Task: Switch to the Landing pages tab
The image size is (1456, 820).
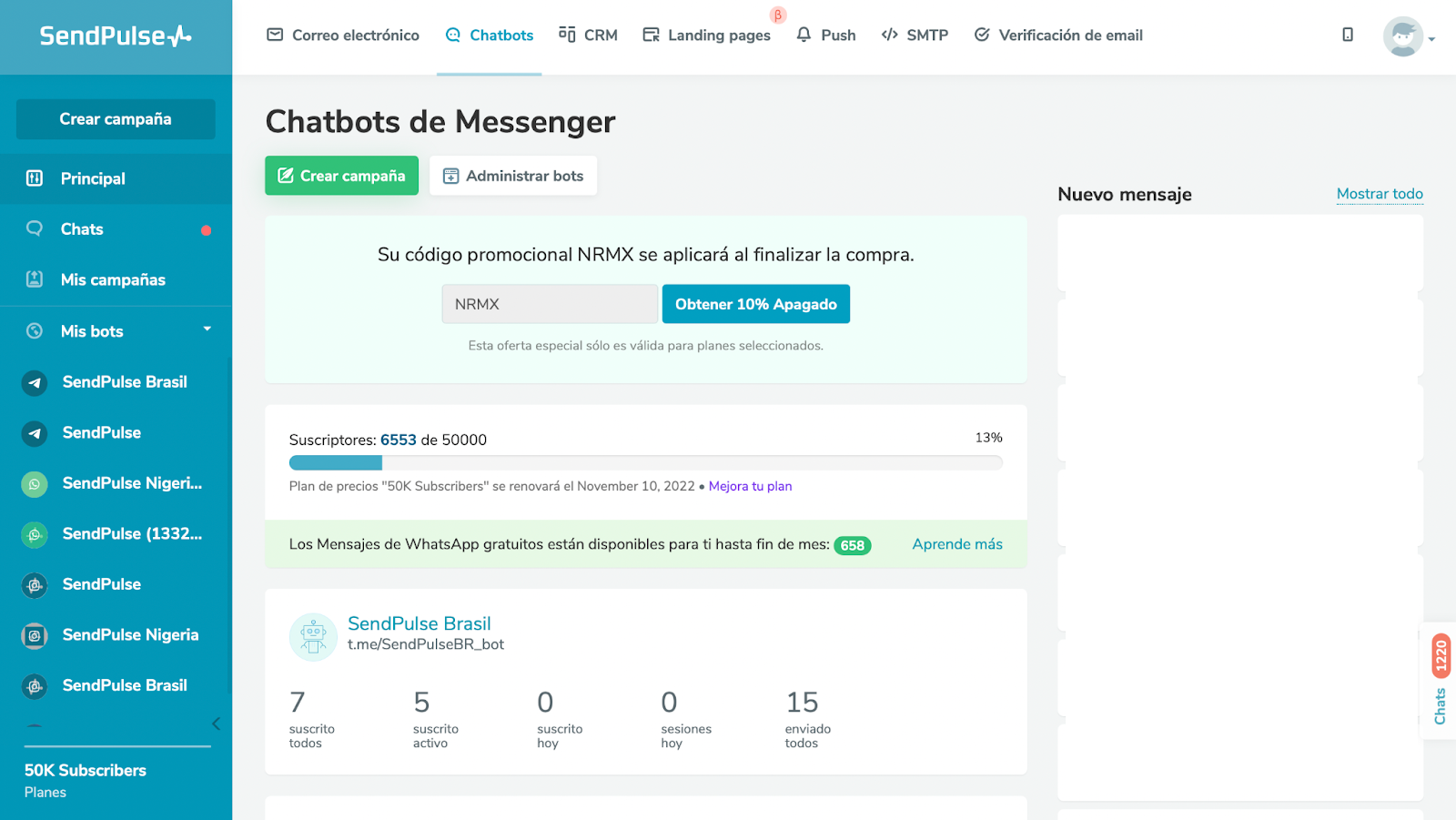Action: [x=706, y=35]
